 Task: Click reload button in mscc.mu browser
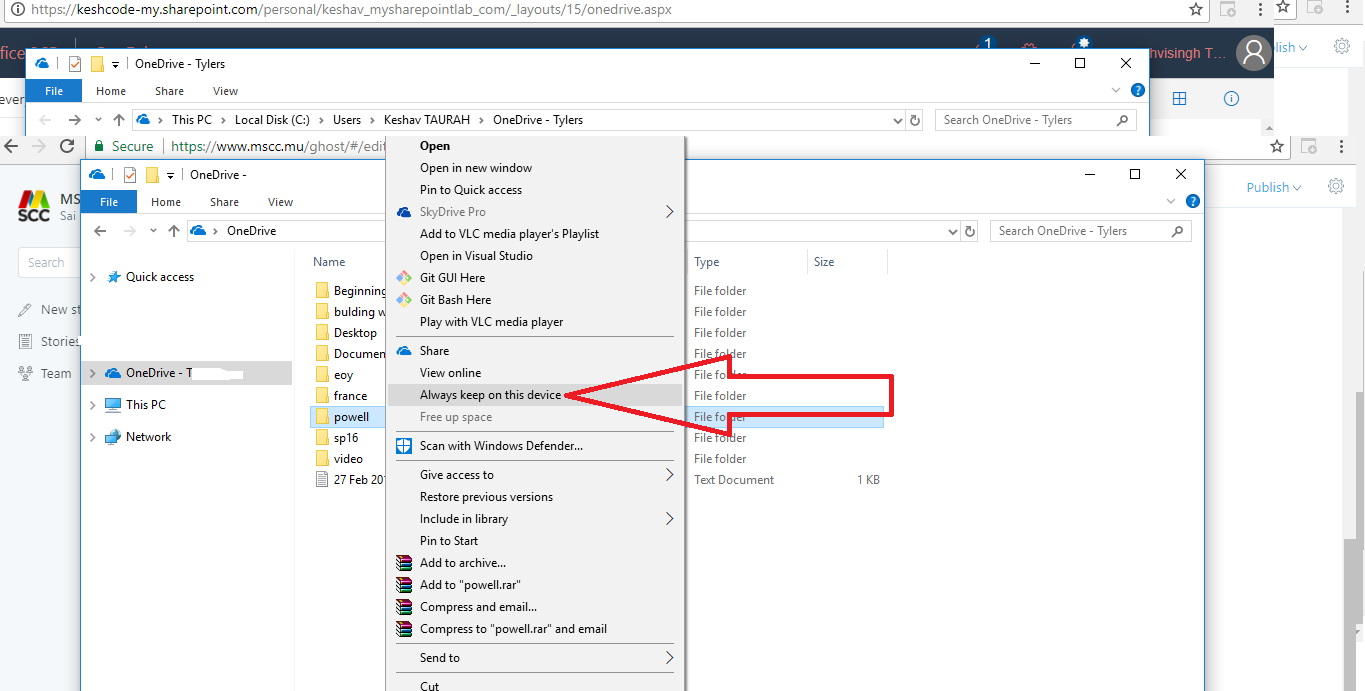point(67,146)
